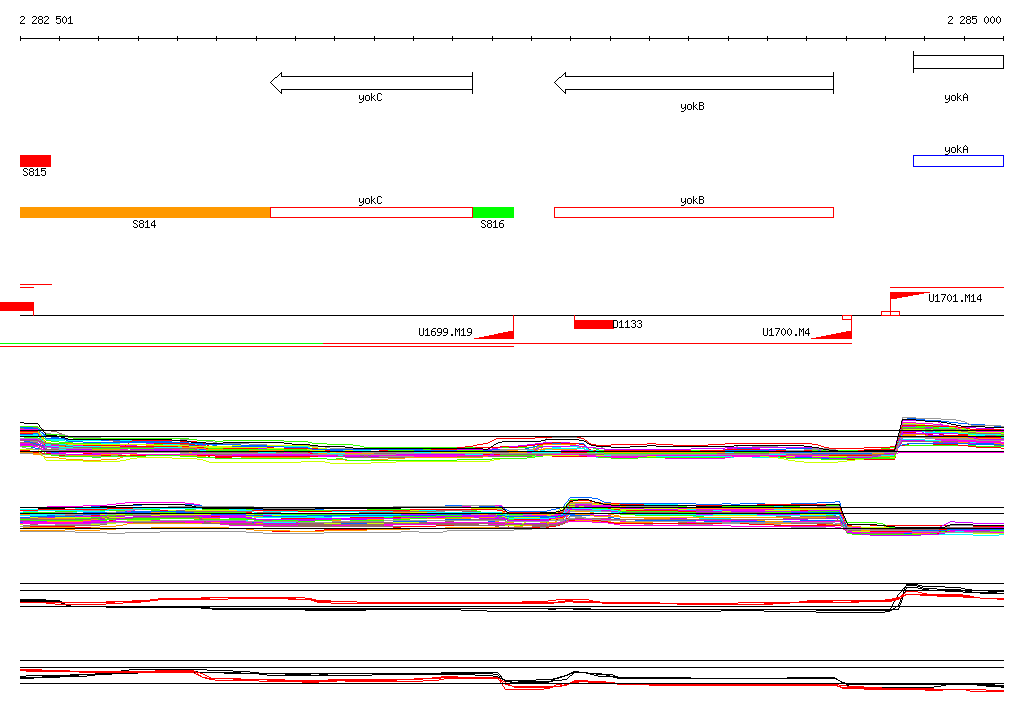
Task: Click the red D1133 bar
Action: click(x=593, y=324)
